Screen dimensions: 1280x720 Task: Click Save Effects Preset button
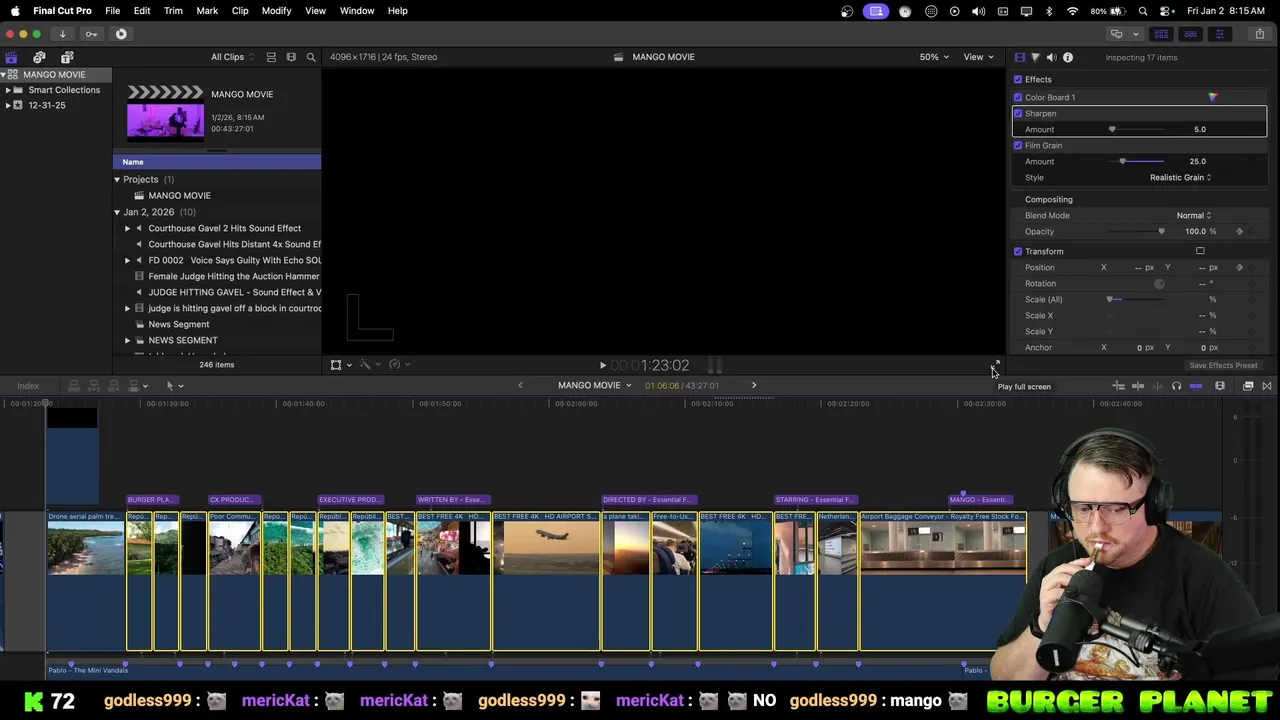[x=1223, y=365]
